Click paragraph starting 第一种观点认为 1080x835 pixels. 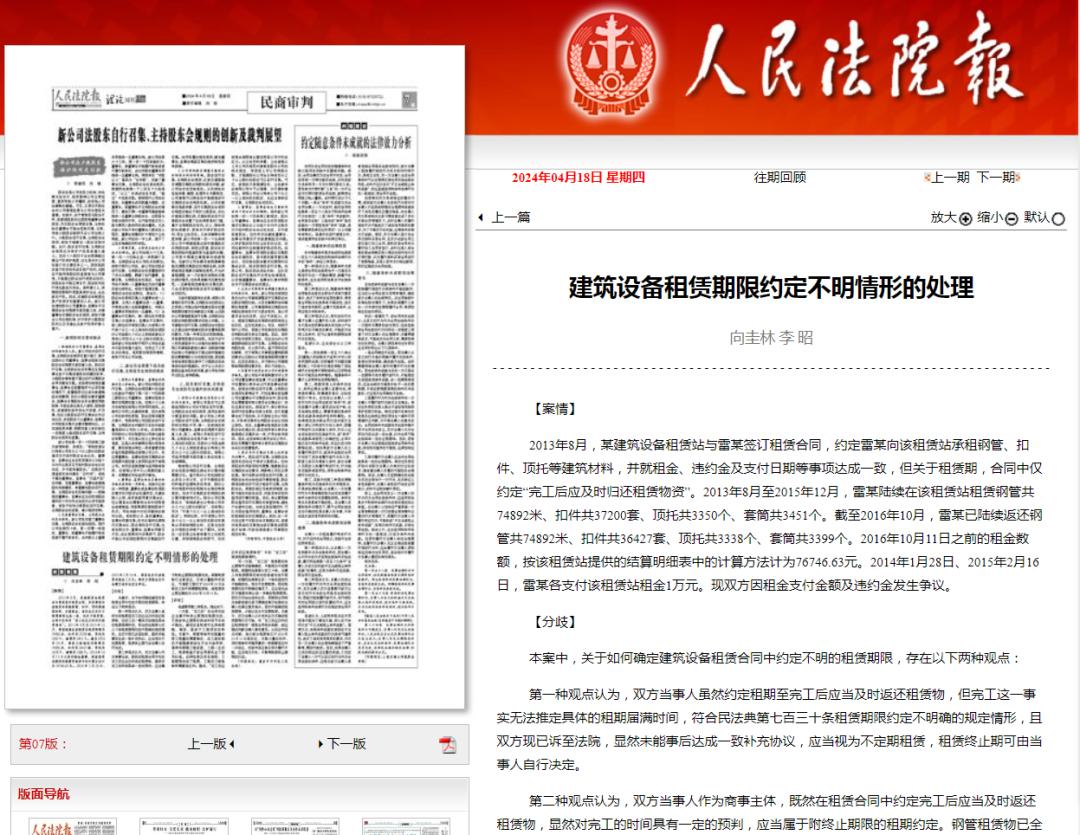coord(769,730)
